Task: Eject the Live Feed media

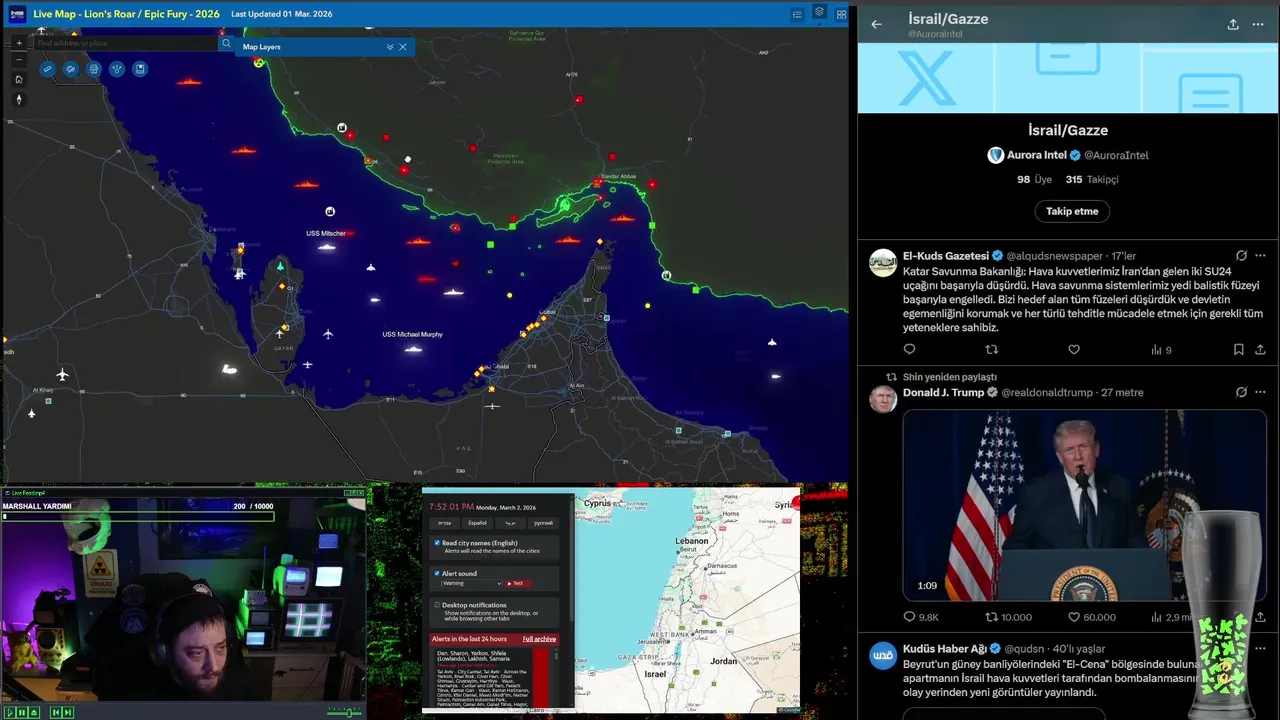Action: tap(34, 712)
